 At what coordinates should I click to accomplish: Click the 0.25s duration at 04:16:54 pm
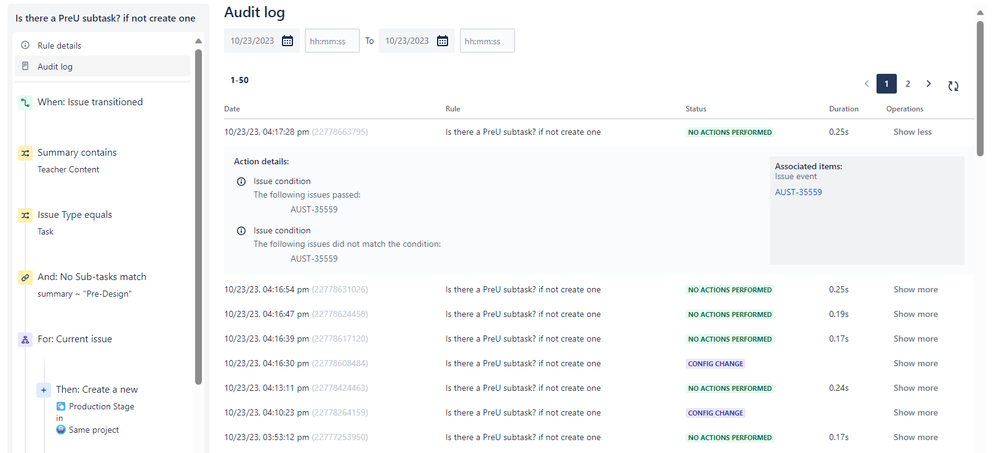(838, 290)
